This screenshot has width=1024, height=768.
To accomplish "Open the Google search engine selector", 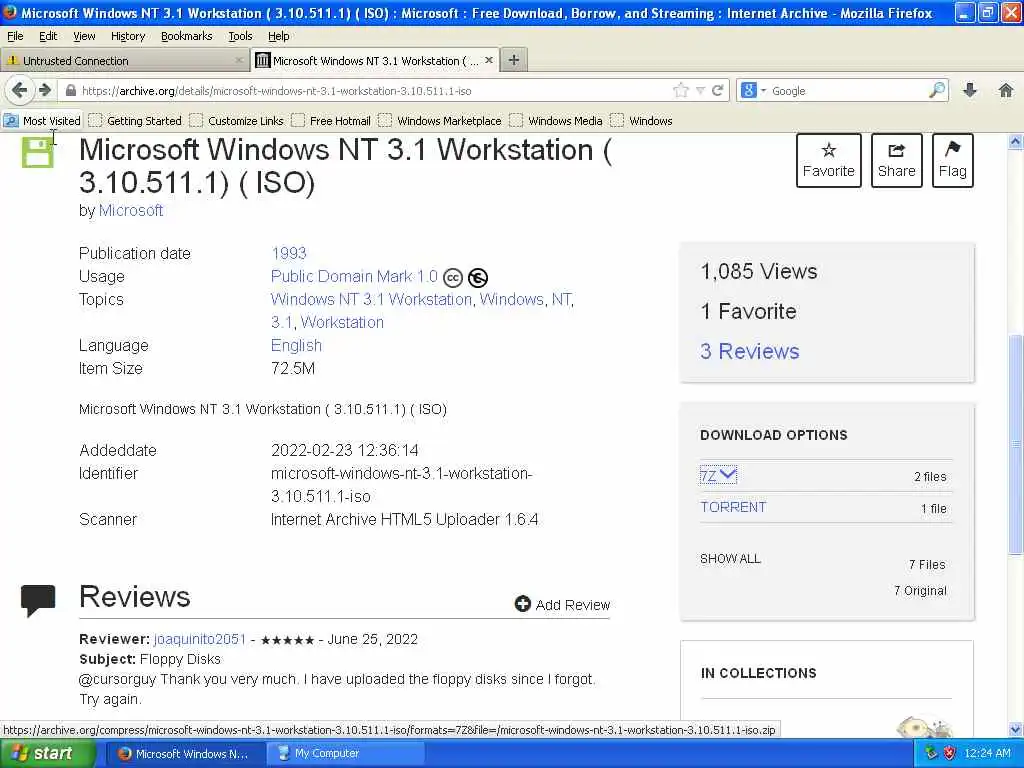I will (x=754, y=91).
